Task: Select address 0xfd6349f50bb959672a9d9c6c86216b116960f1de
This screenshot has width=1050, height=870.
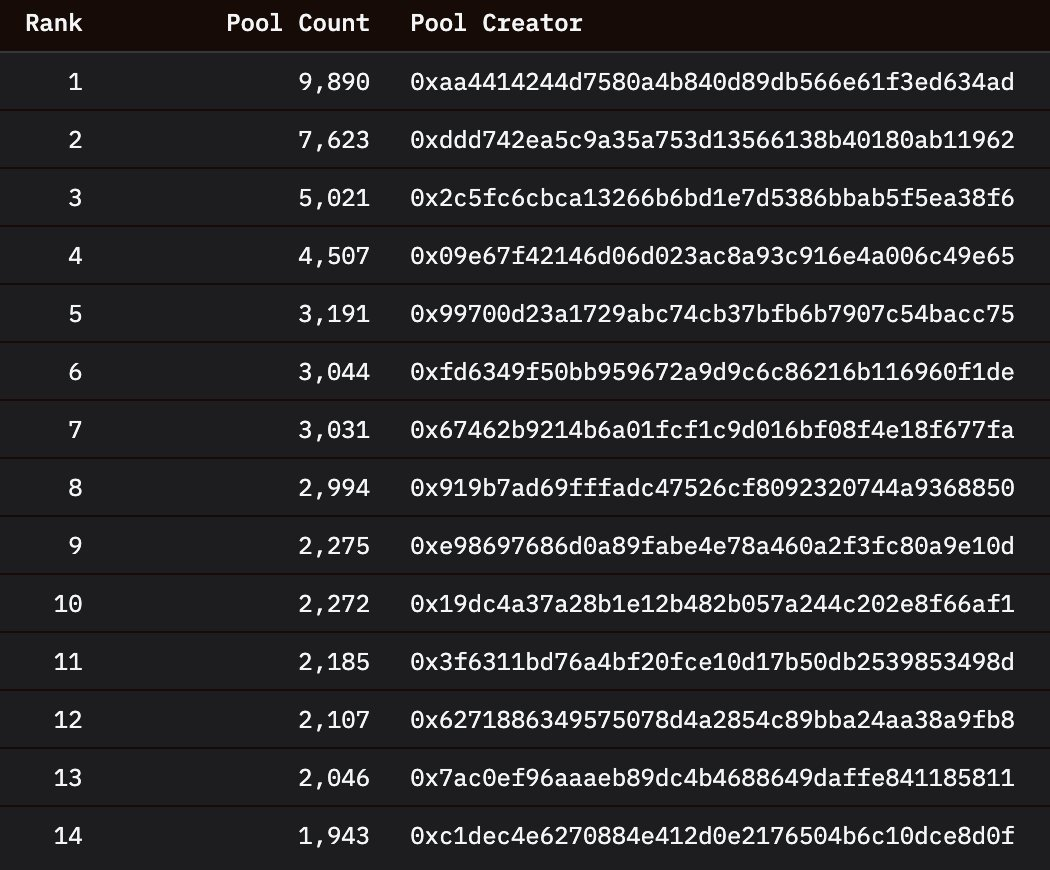Action: (x=712, y=372)
